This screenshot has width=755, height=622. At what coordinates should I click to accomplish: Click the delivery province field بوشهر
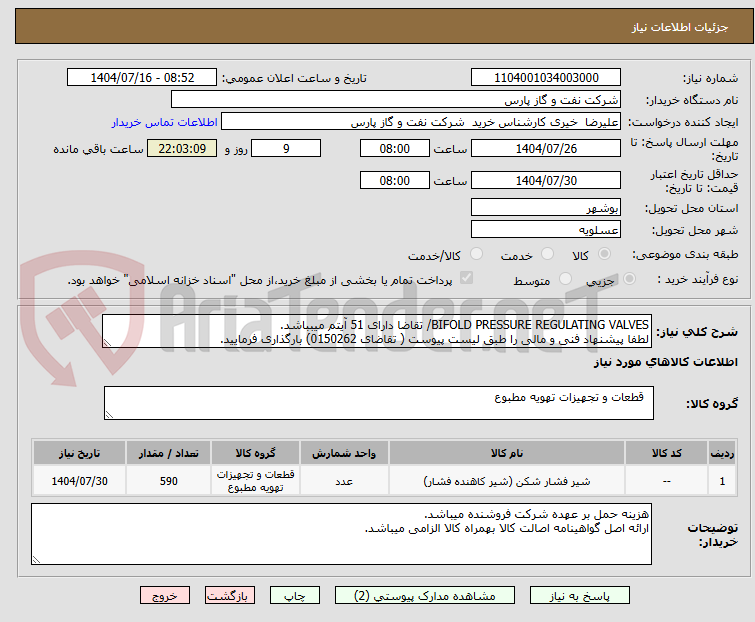coord(546,207)
